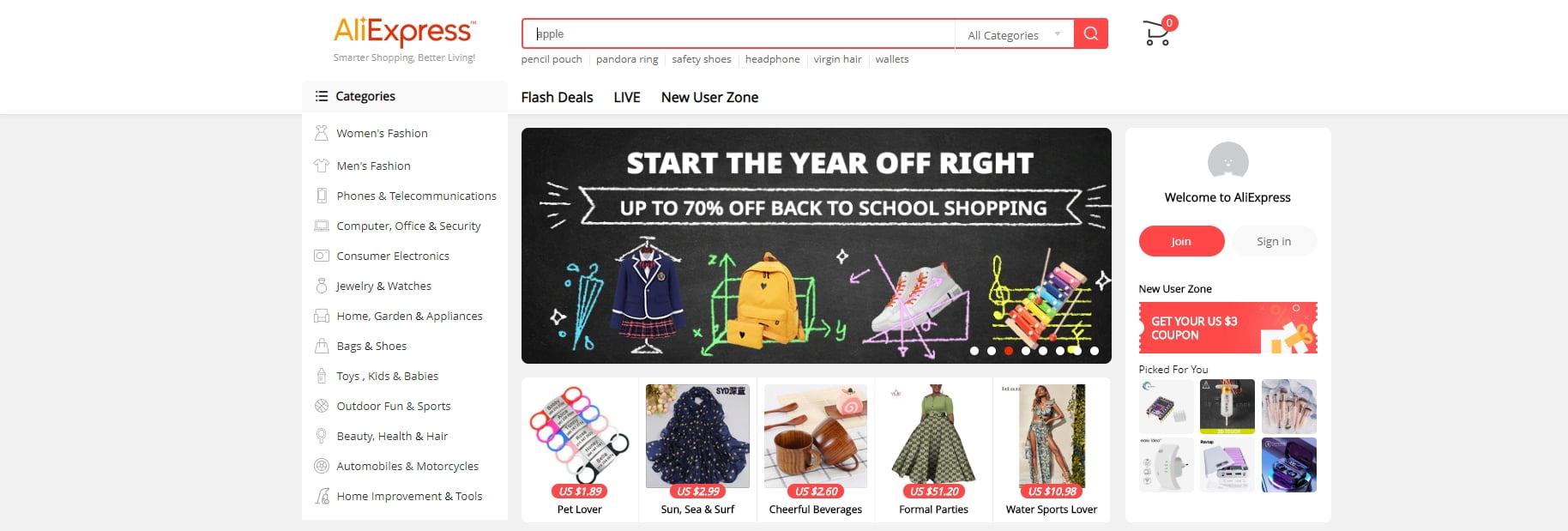Click the red search magnifier button
The height and width of the screenshot is (531, 1568).
tap(1090, 33)
